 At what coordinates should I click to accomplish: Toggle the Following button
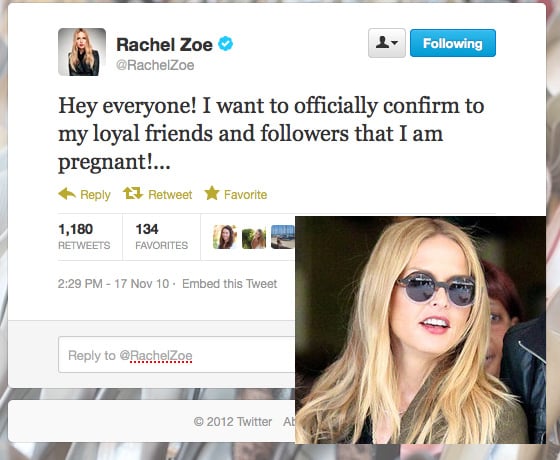tap(452, 43)
